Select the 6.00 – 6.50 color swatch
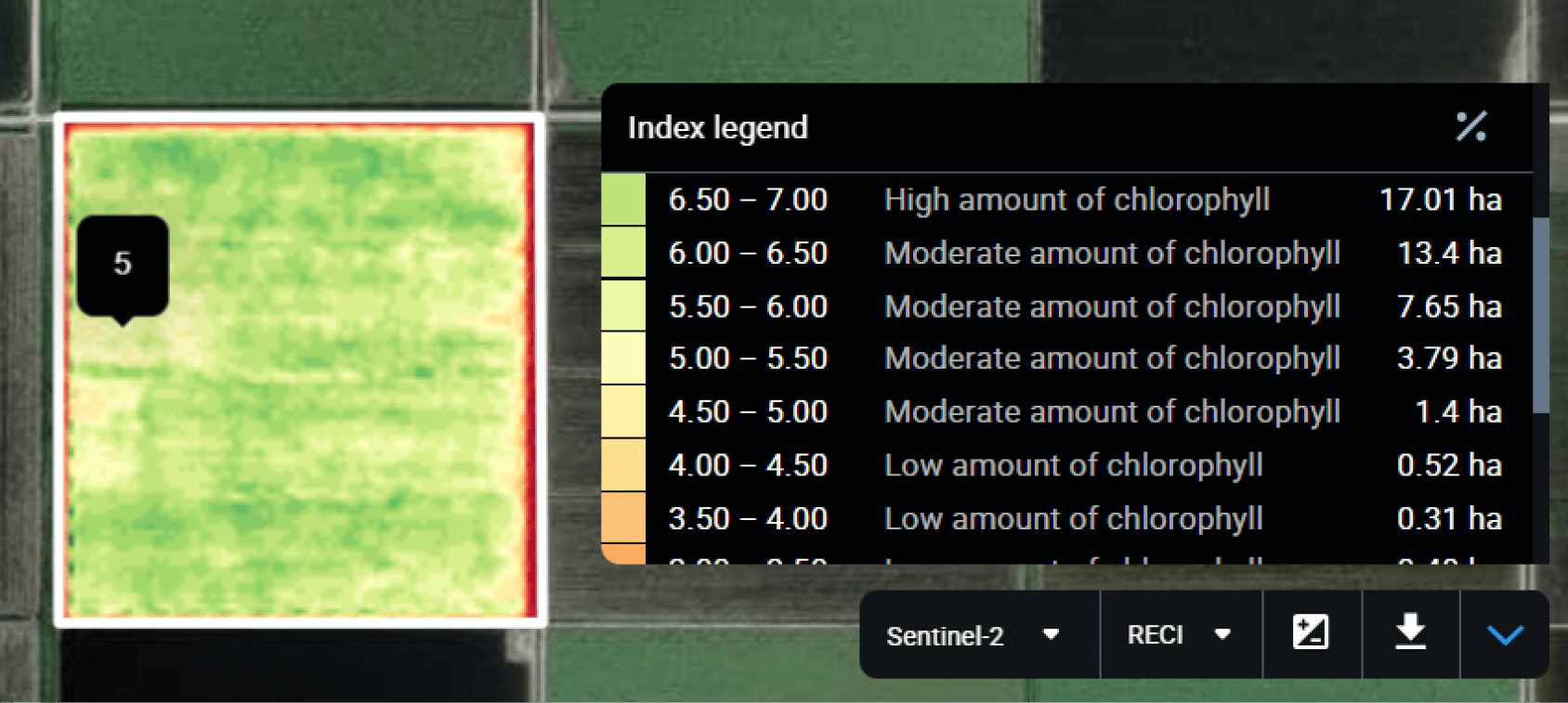Screen dimensions: 1568x703 coord(623,252)
